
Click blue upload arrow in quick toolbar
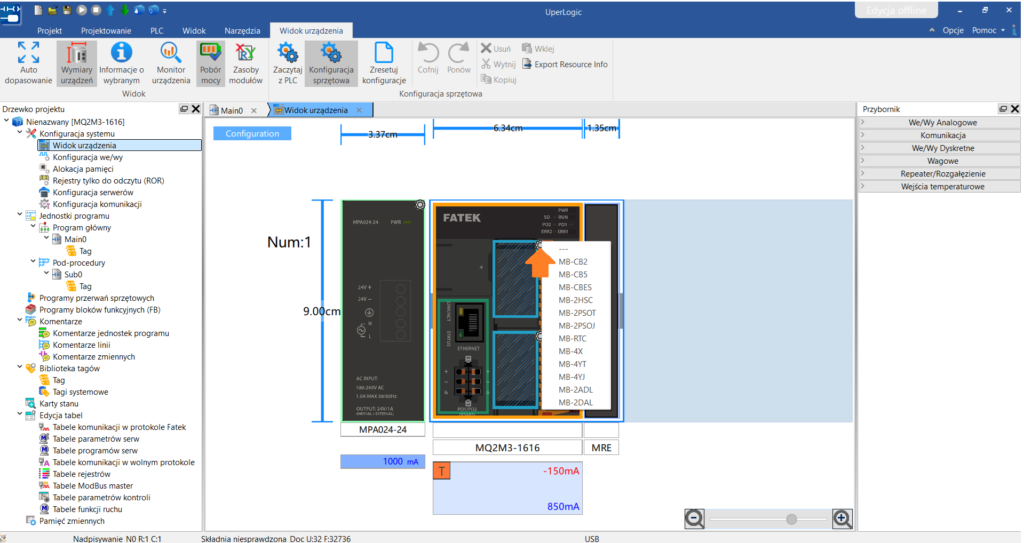(110, 10)
